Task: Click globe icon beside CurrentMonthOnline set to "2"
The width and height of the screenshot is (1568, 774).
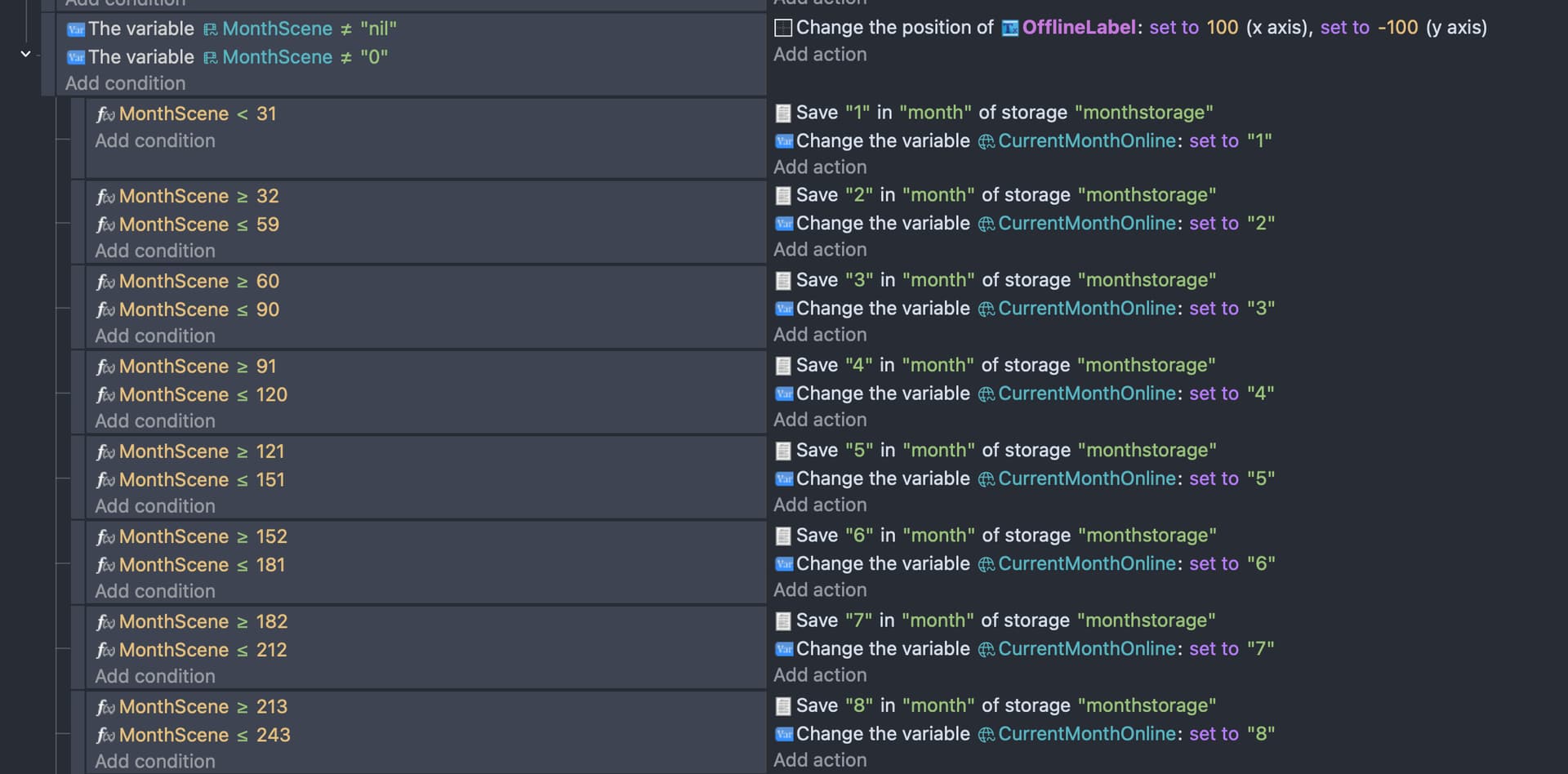Action: (x=987, y=224)
